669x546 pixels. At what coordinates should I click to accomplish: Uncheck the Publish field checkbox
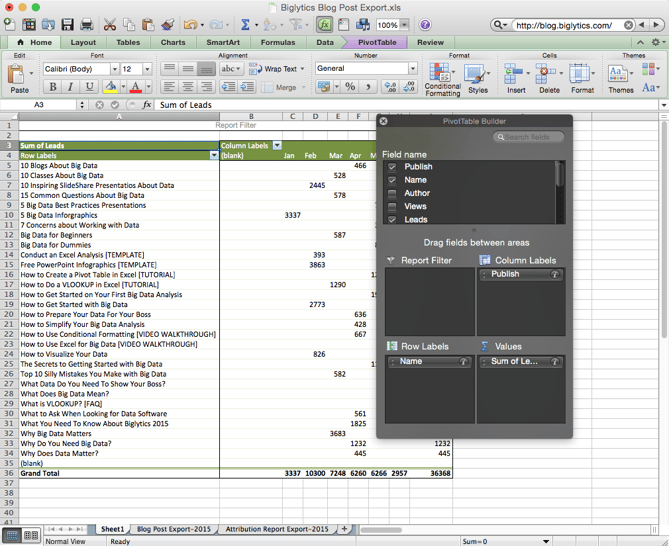[392, 167]
